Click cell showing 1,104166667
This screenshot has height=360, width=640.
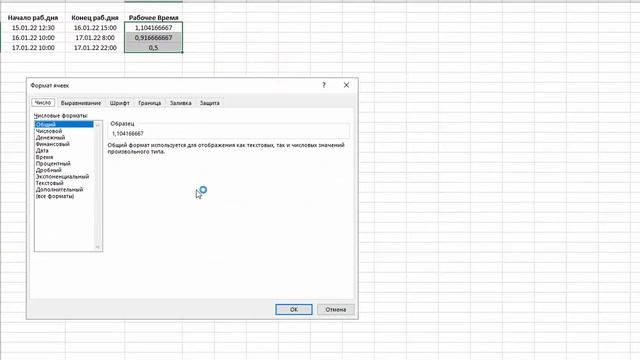[x=153, y=28]
